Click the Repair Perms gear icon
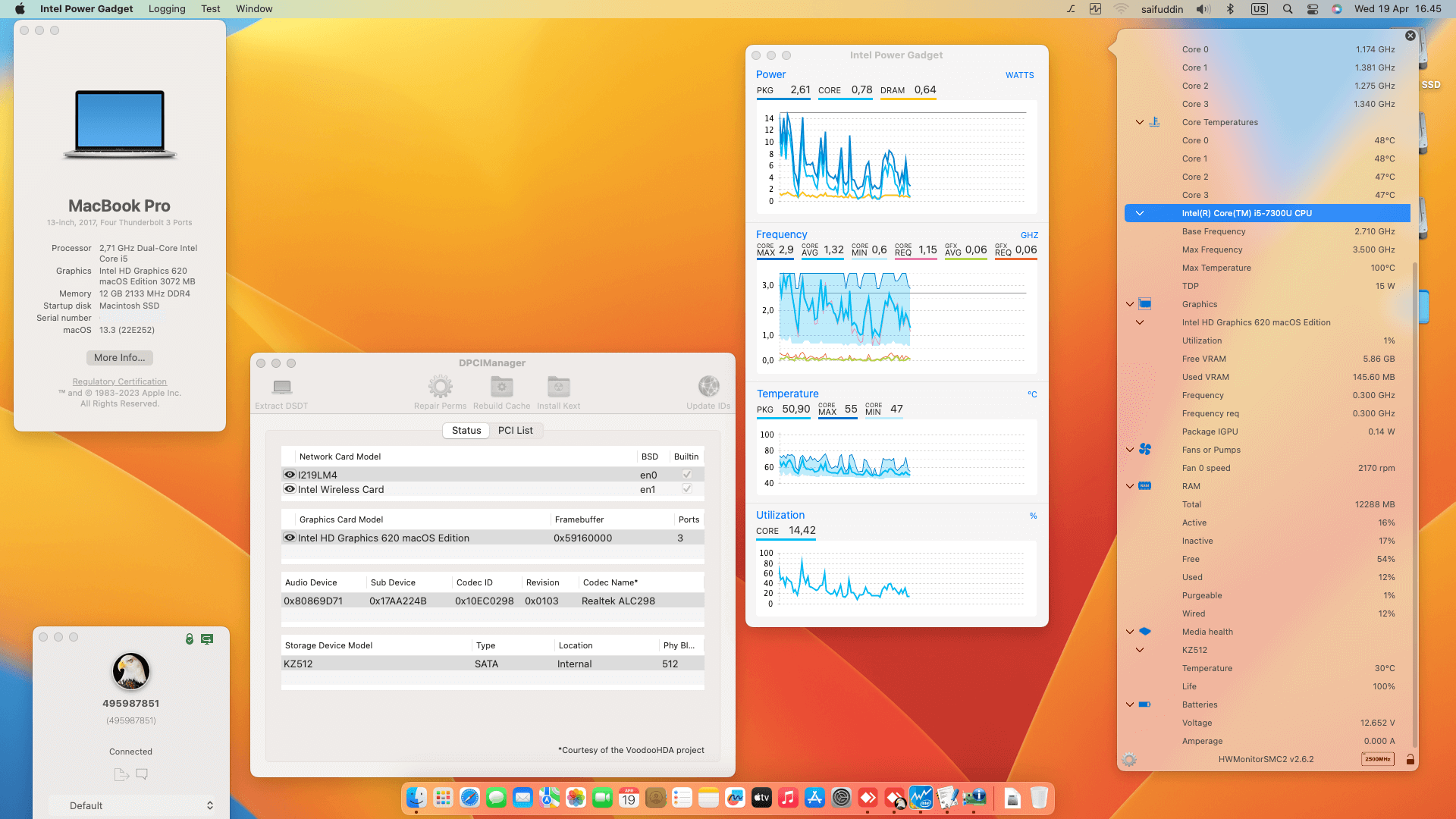The image size is (1456, 819). point(440,387)
